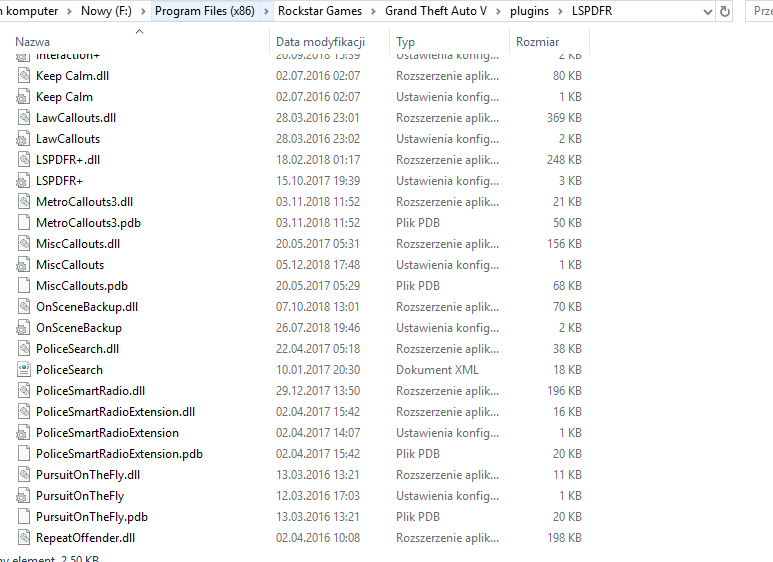Open the address bar history dropdown
This screenshot has width=773, height=562.
(707, 11)
